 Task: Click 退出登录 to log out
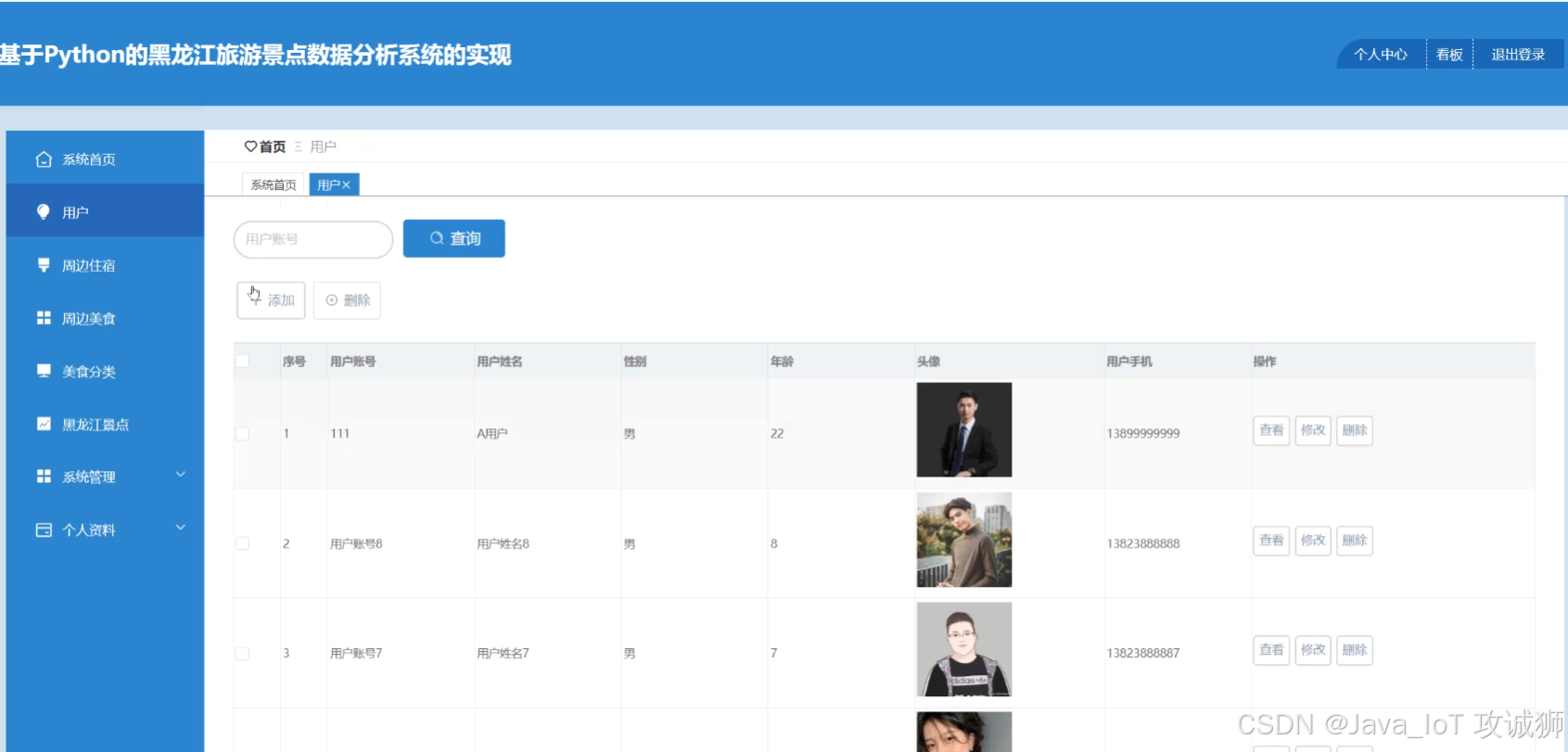[1518, 55]
